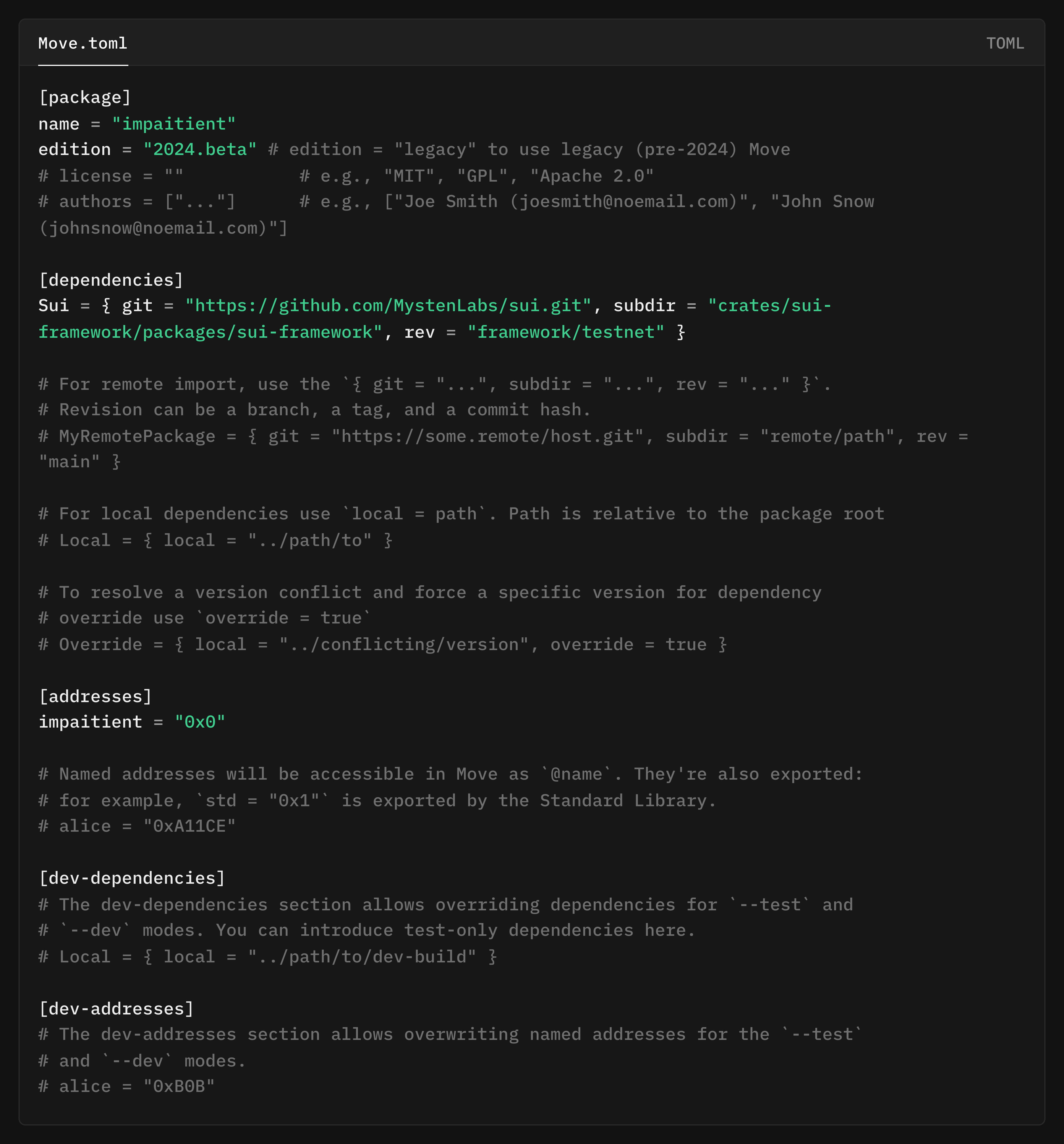Select the Move.toml file tab
Image resolution: width=1064 pixels, height=1144 pixels.
(x=82, y=43)
